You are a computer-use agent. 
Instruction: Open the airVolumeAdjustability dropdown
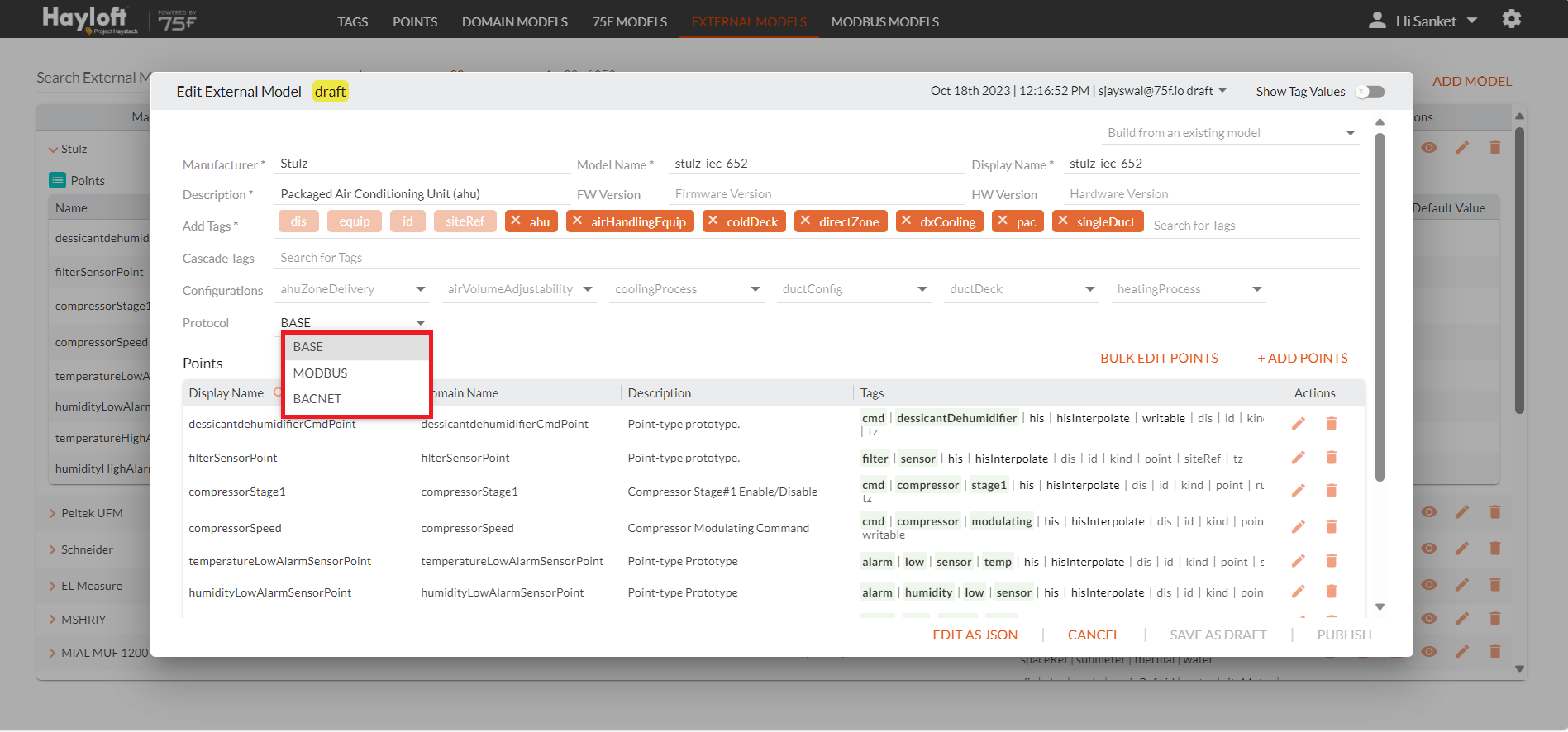pos(519,289)
